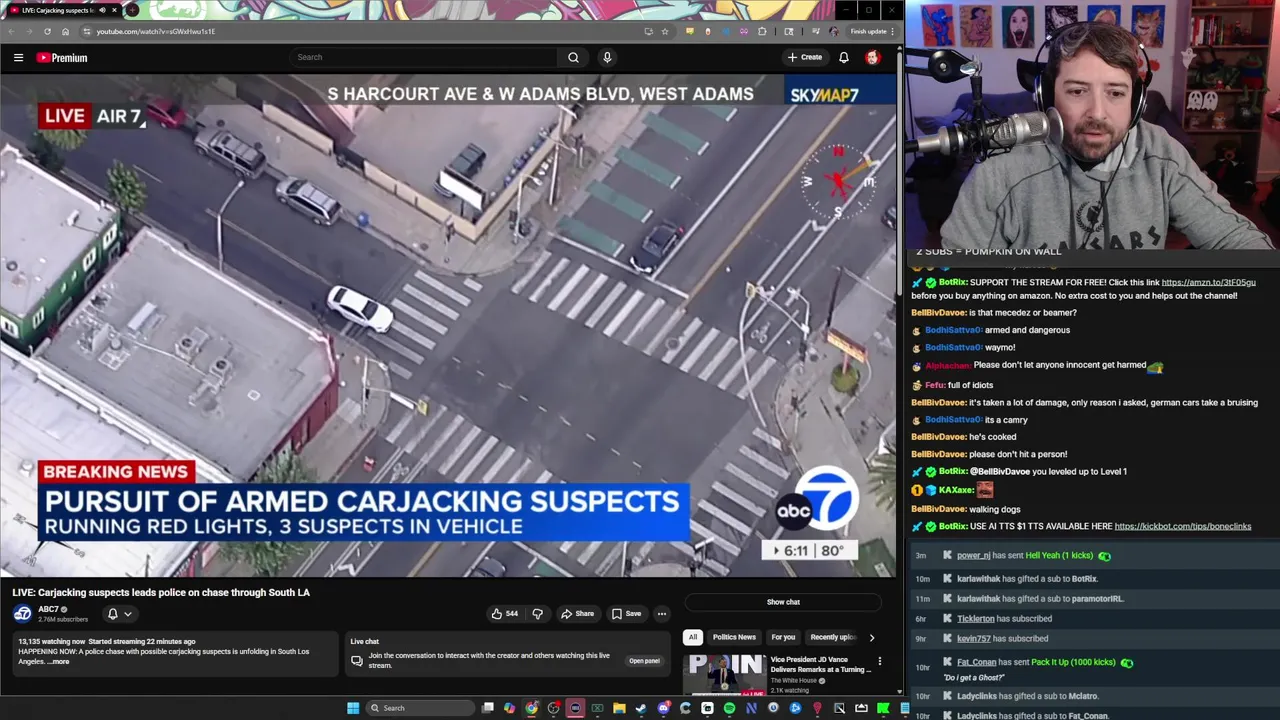Viewport: 1280px width, 720px height.
Task: Mute the tab via speaker icon
Action: pyautogui.click(x=102, y=10)
